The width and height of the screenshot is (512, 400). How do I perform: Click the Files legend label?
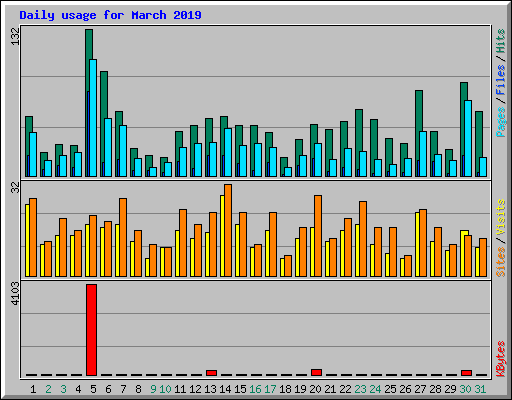pos(500,80)
